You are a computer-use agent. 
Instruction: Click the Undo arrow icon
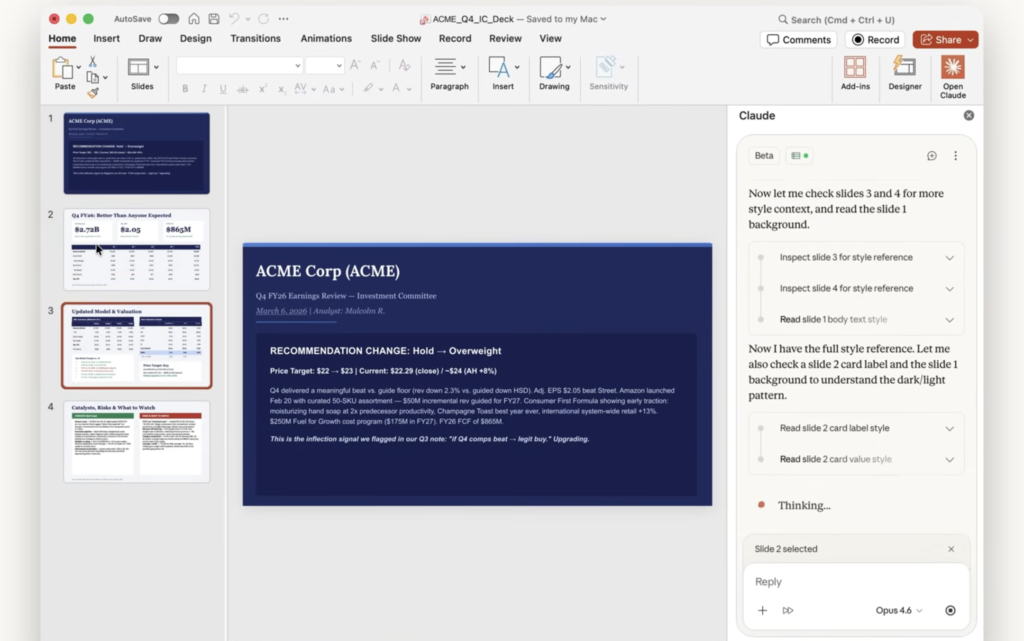tap(234, 19)
